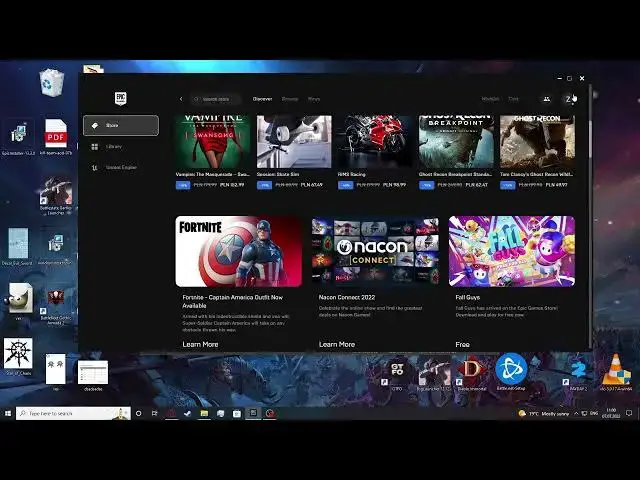Go back with the left chevron arrow

pos(181,99)
